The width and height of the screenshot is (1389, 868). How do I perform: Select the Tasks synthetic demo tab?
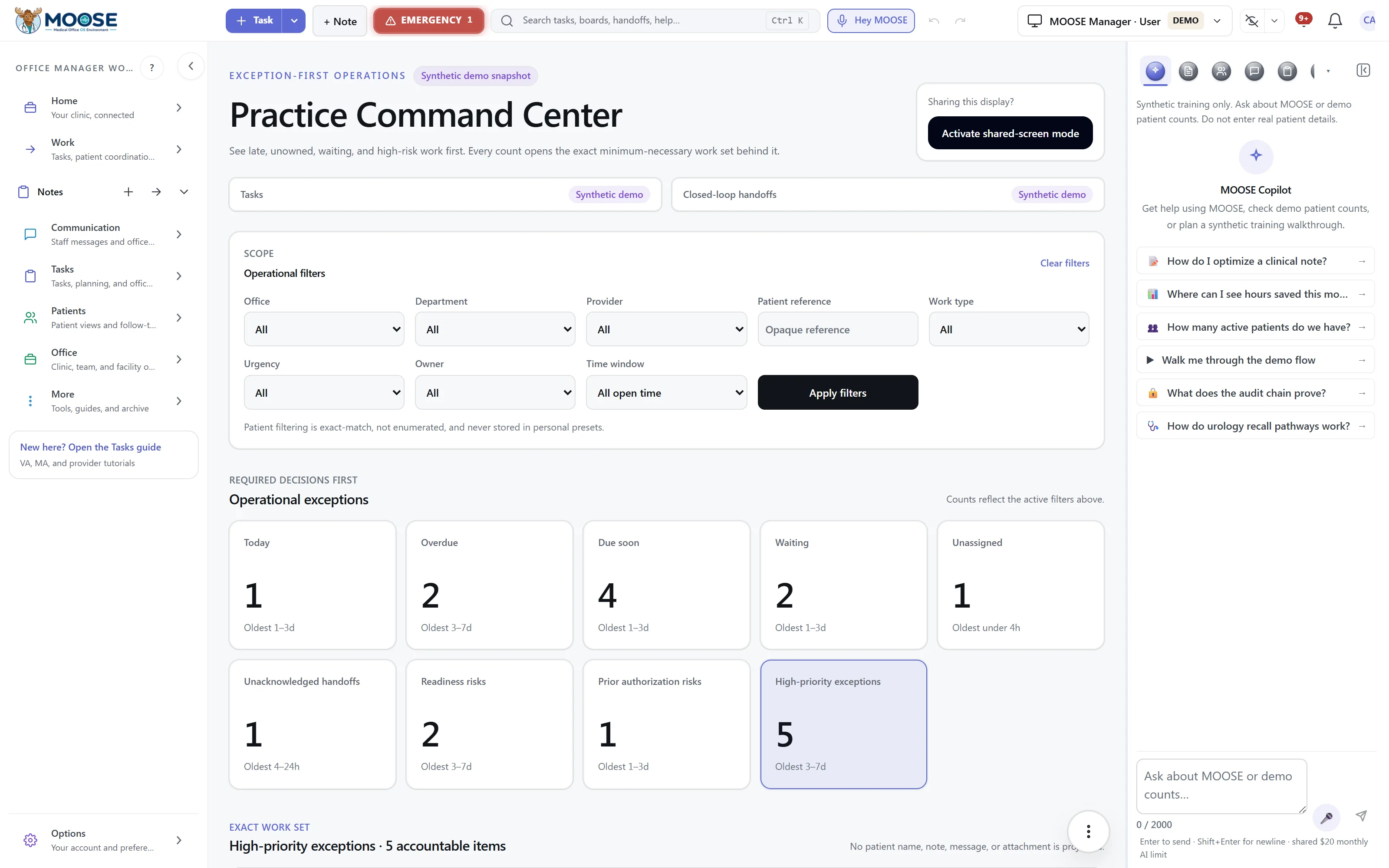coord(445,194)
